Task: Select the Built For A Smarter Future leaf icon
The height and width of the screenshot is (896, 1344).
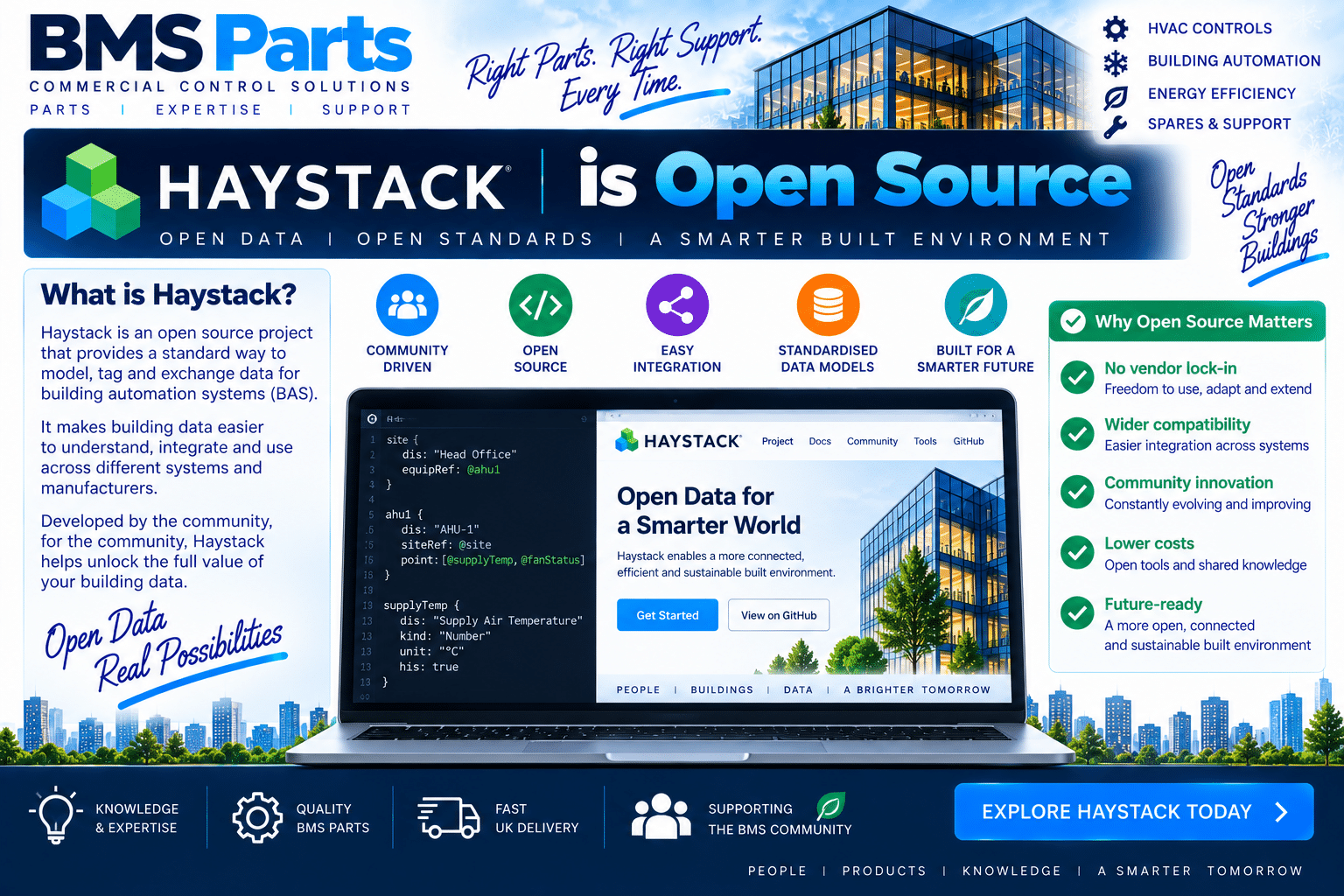Action: point(976,305)
